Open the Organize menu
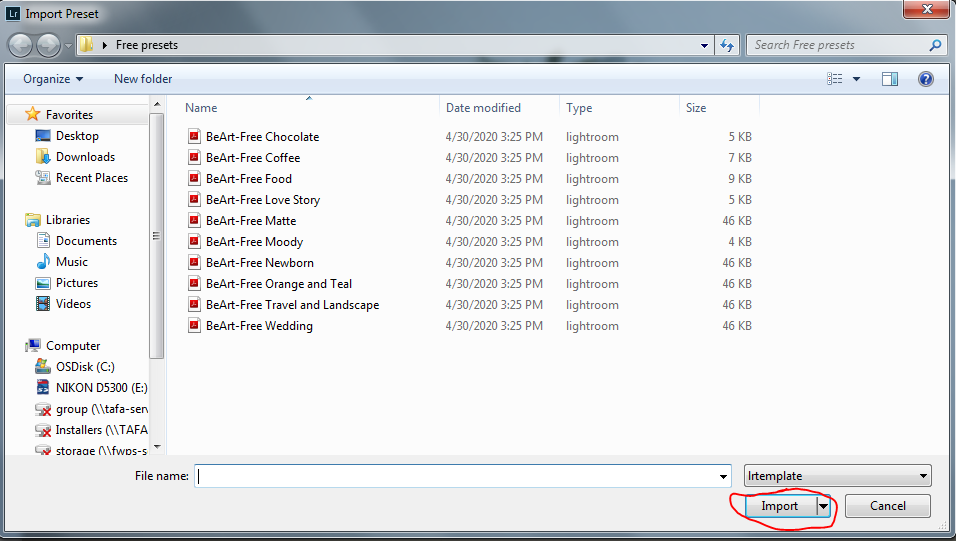The height and width of the screenshot is (541, 956). pos(53,79)
